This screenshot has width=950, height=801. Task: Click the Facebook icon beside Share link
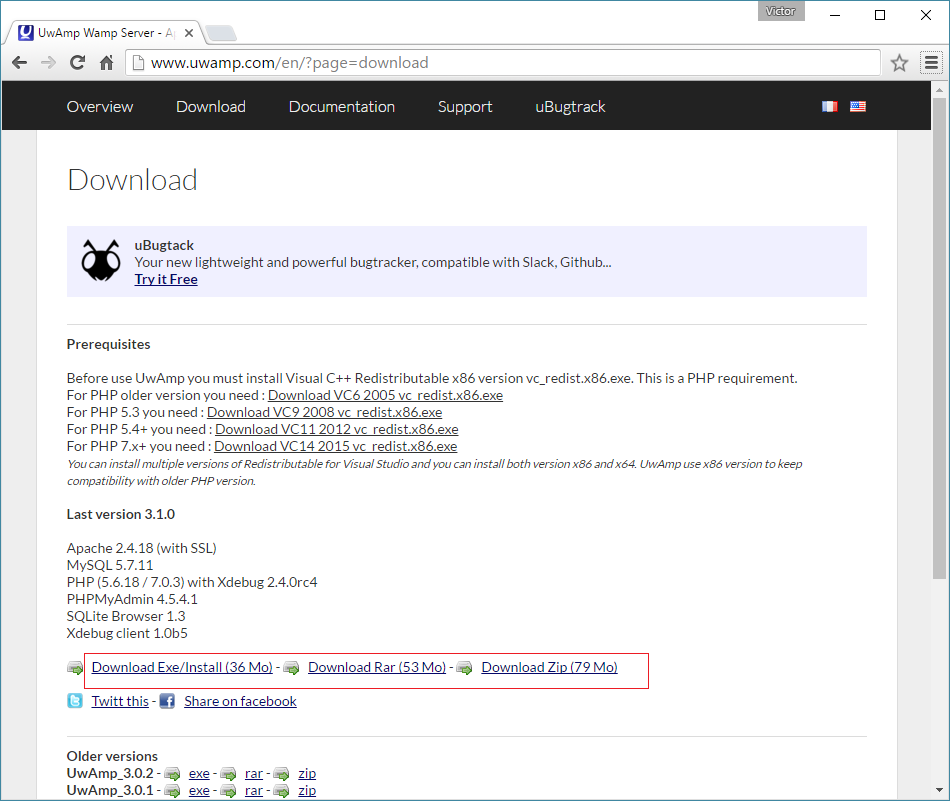tap(167, 701)
